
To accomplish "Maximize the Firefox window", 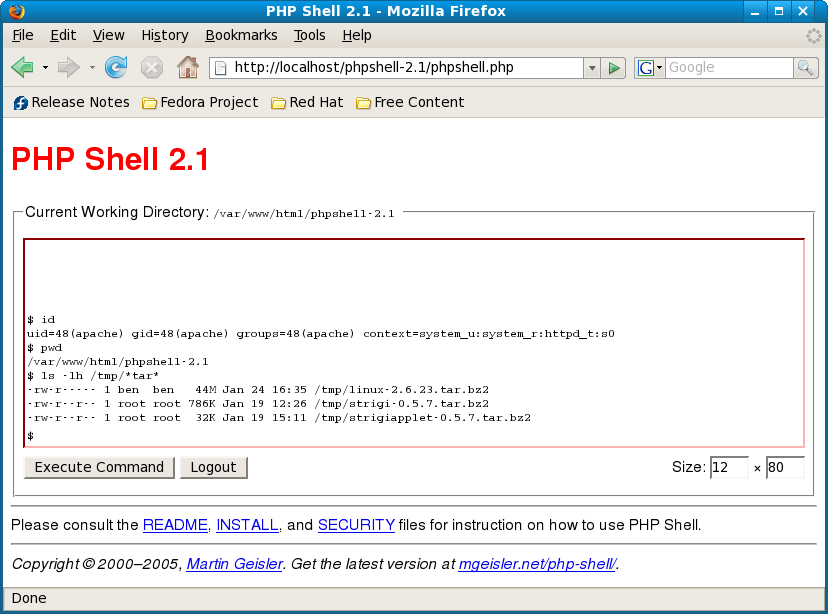I will pos(779,11).
